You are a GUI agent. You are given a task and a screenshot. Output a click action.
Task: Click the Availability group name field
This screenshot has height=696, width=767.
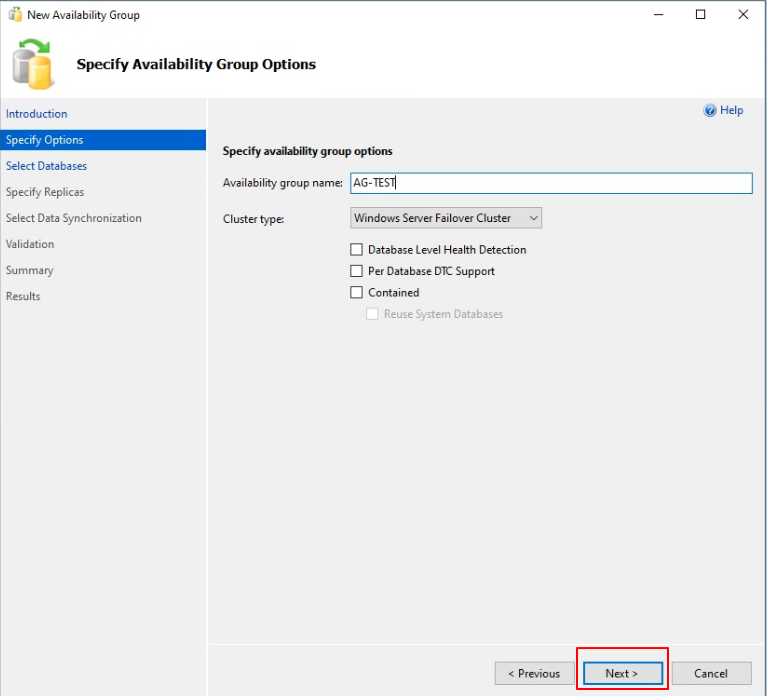click(551, 183)
